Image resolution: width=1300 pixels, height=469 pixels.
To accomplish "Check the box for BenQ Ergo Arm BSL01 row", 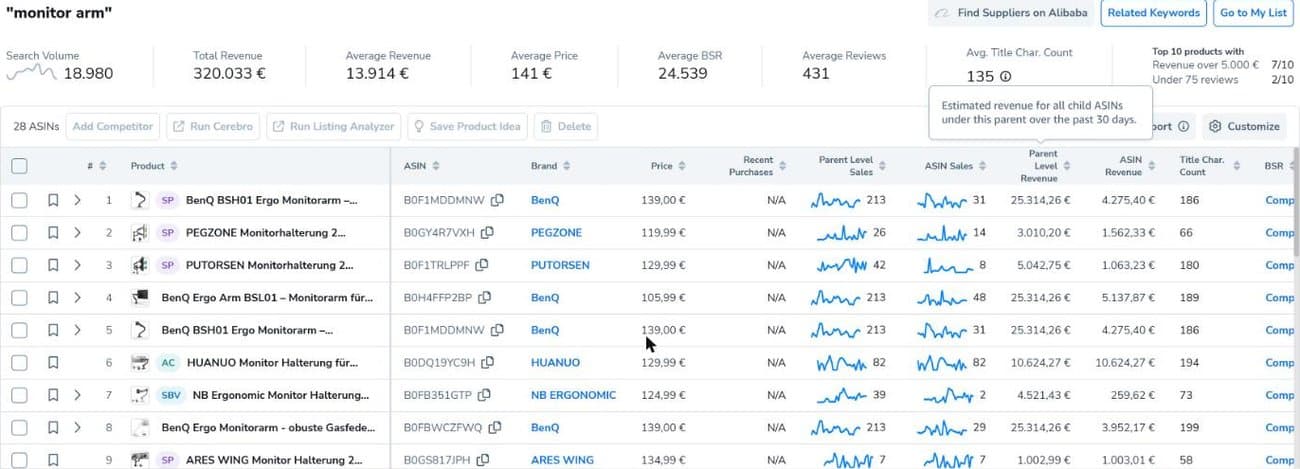I will pyautogui.click(x=19, y=298).
